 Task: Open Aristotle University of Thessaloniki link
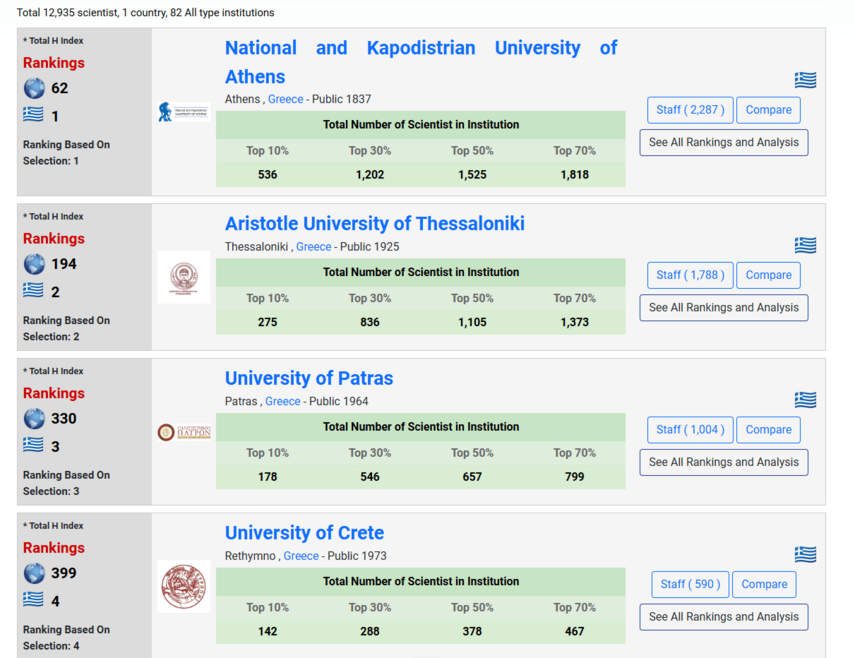tap(374, 223)
